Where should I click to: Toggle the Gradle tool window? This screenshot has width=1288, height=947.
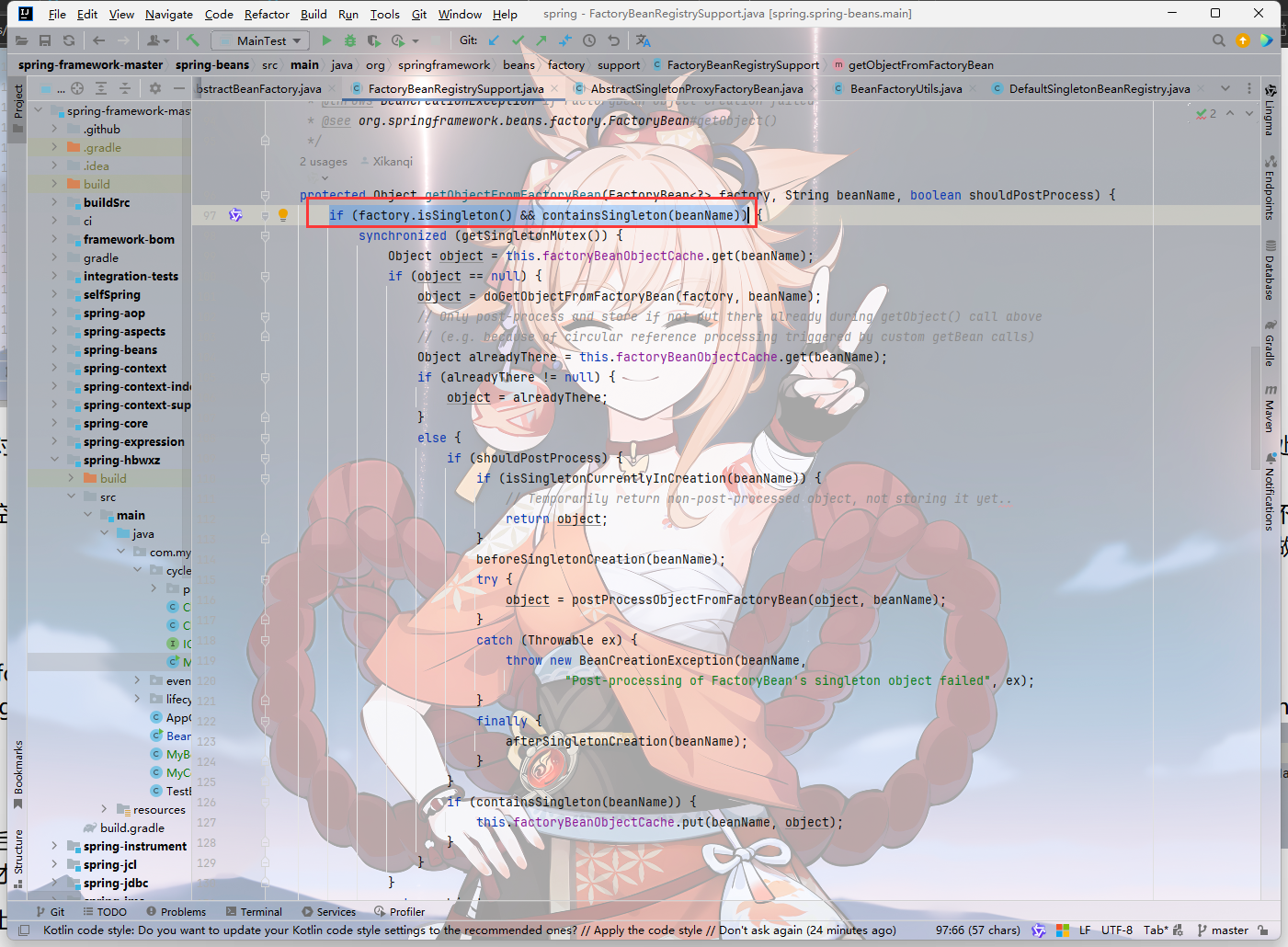1270,343
